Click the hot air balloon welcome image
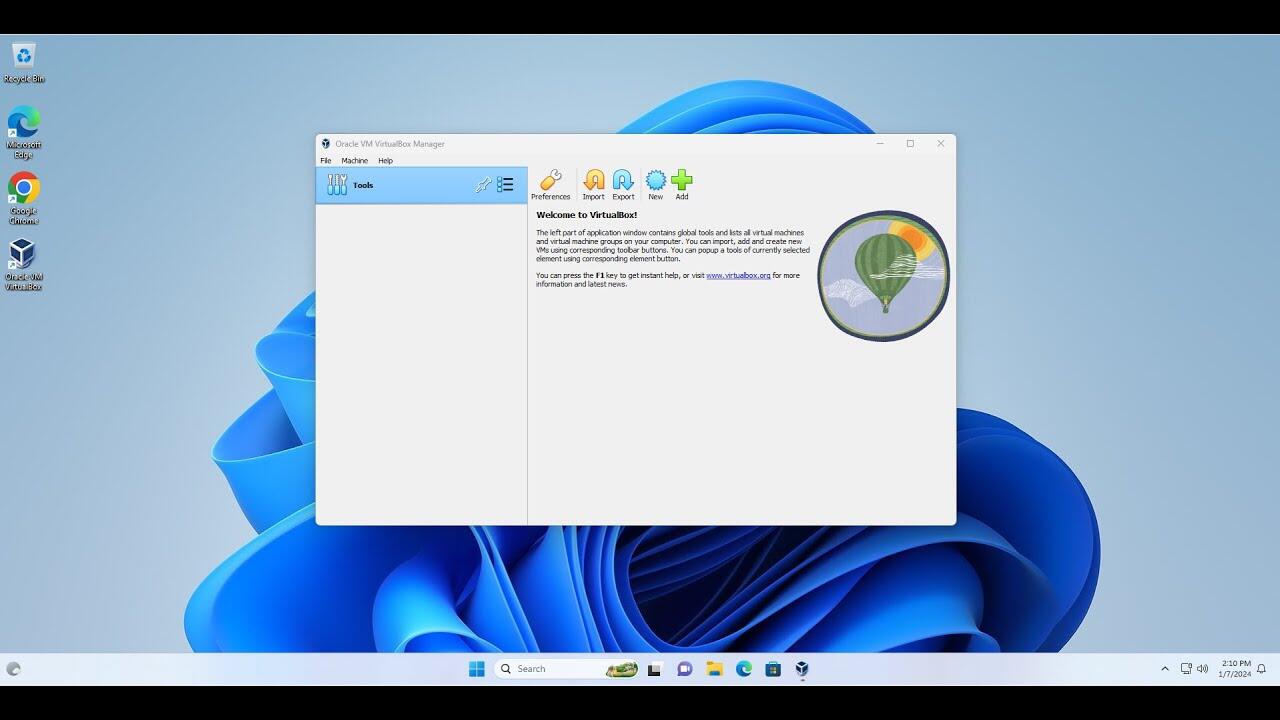Image resolution: width=1280 pixels, height=720 pixels. click(x=883, y=275)
